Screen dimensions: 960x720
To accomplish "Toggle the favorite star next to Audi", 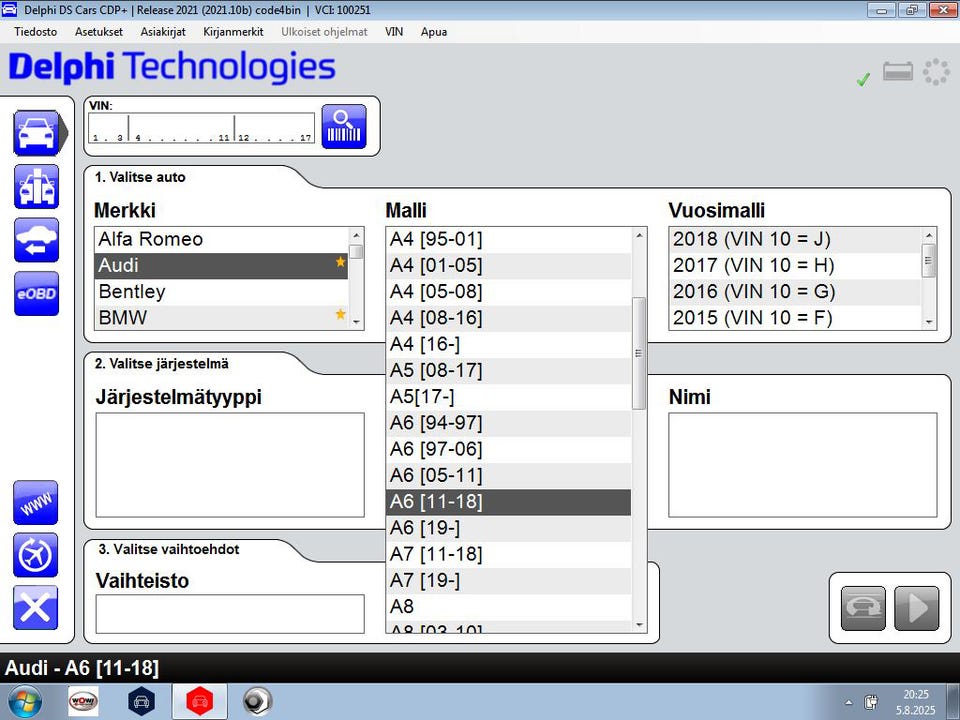I will [x=340, y=262].
